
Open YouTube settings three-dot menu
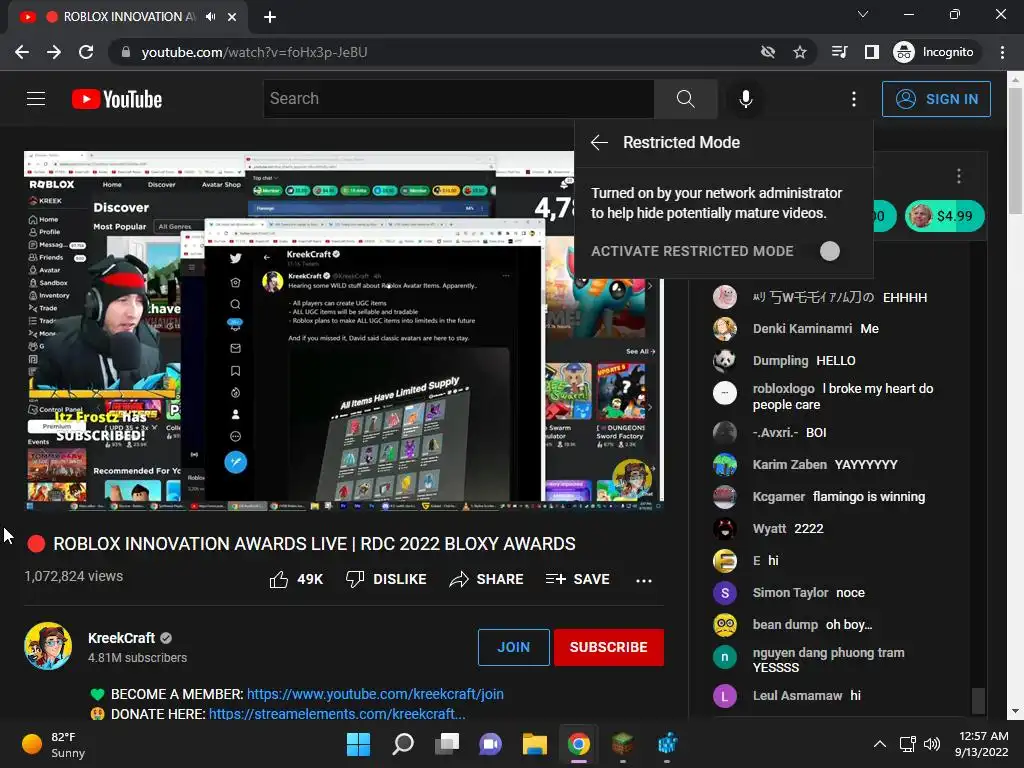854,99
